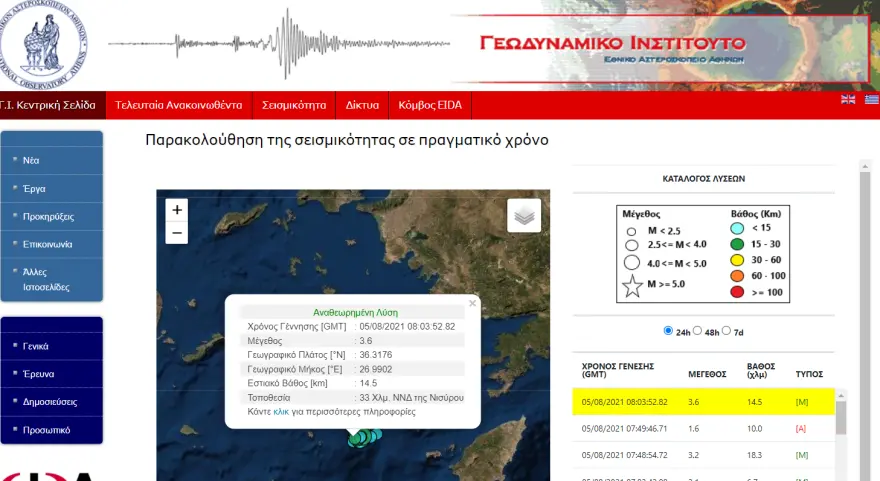Open the Νέα sidebar link
This screenshot has width=880, height=481.
(32, 160)
